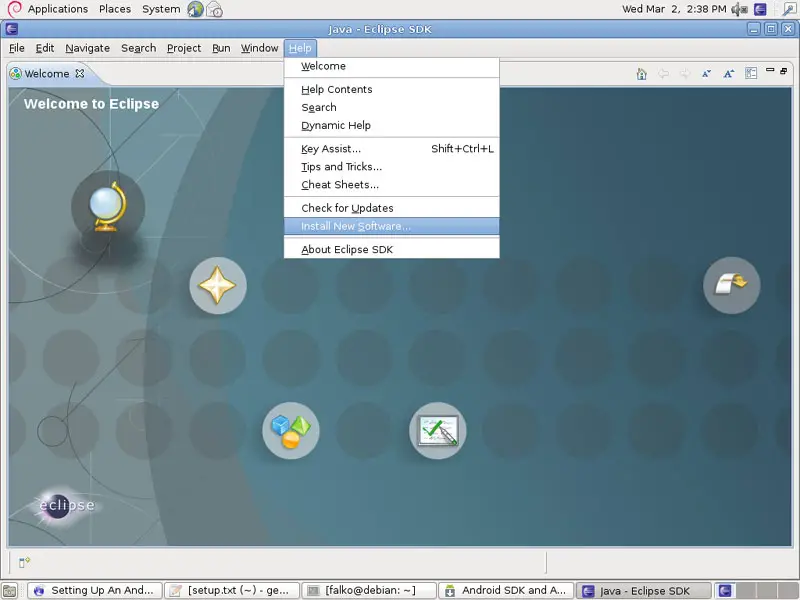The image size is (800, 600).
Task: Open the Navigate menu
Action: [88, 48]
